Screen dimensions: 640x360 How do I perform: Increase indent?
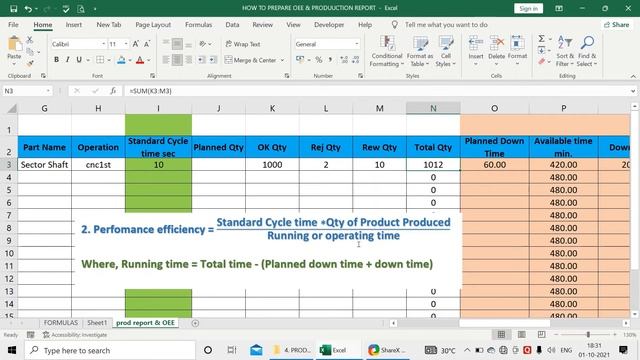[x=213, y=60]
